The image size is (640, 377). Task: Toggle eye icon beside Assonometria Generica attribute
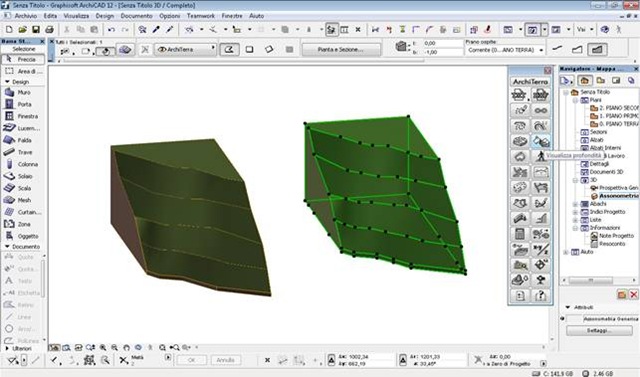click(562, 319)
